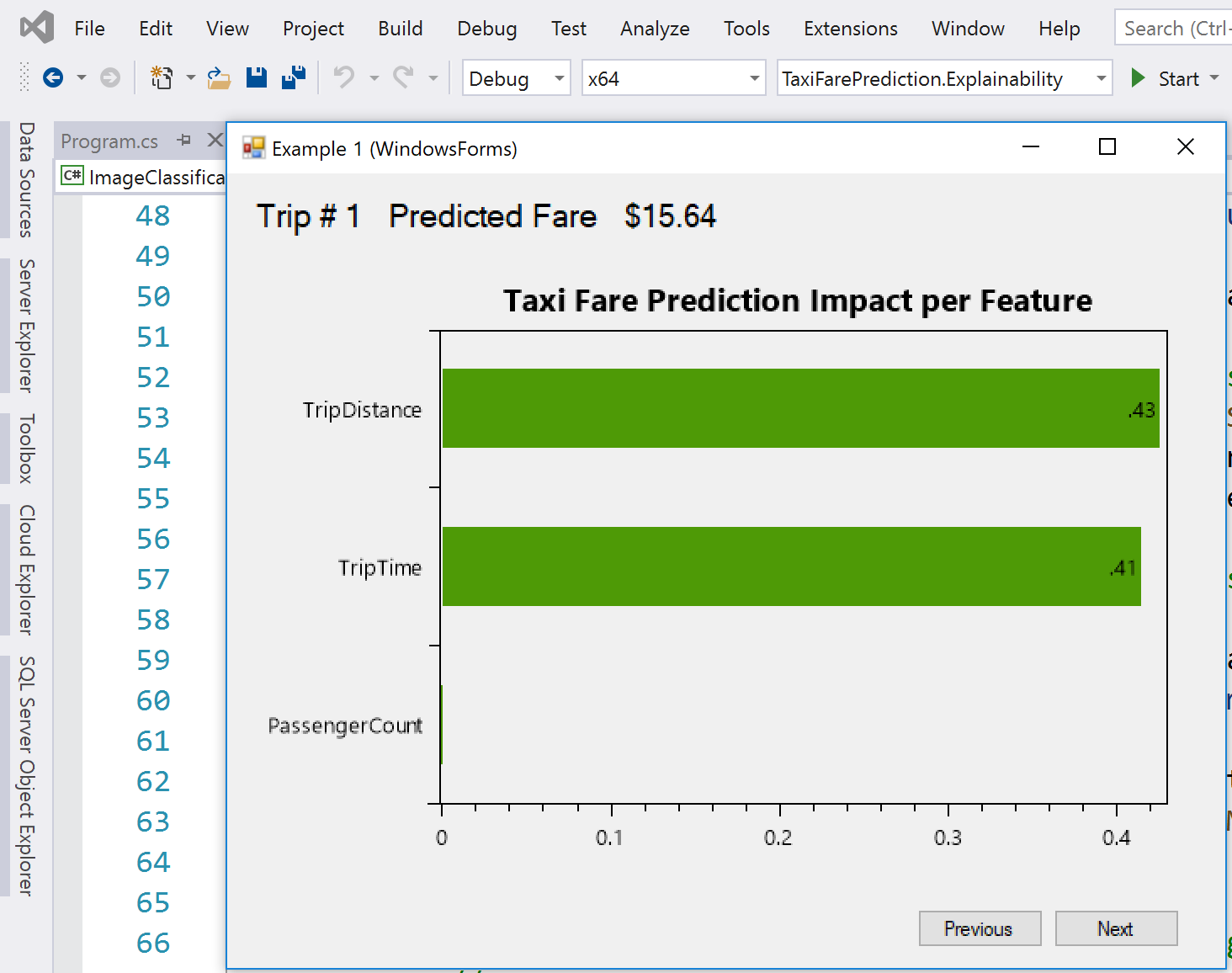Click the Search input field
Screen dimensions: 1232x973
click(1173, 29)
